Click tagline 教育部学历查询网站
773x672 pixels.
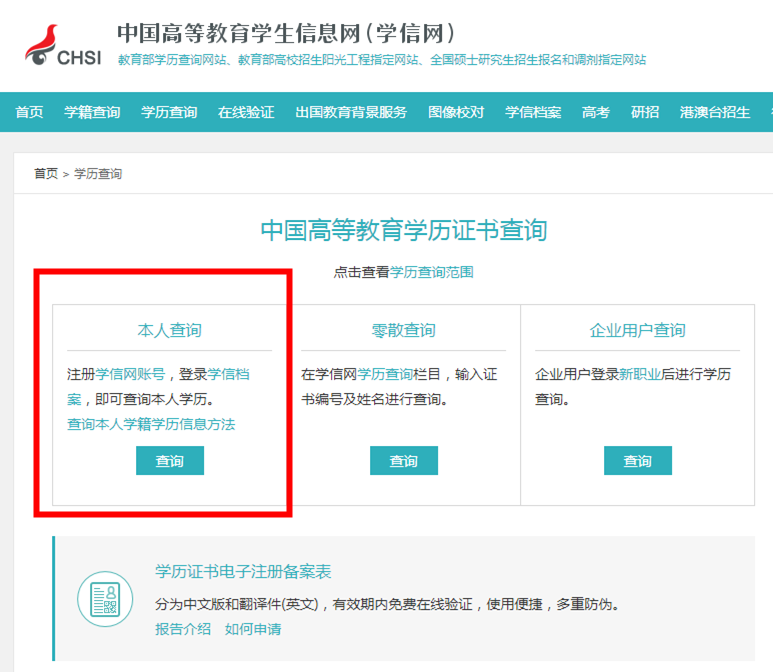tap(172, 60)
